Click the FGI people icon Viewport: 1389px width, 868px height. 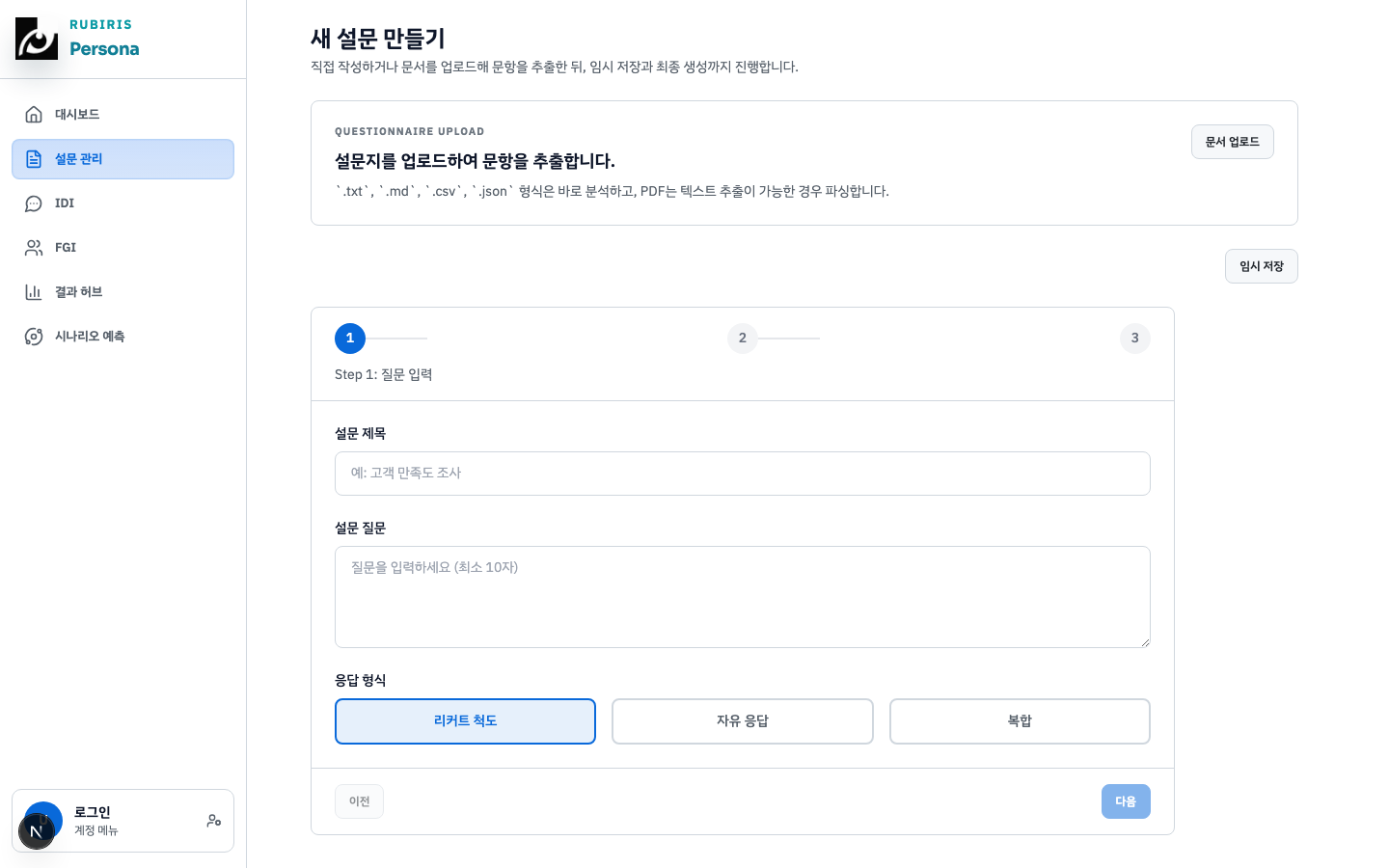(x=33, y=247)
